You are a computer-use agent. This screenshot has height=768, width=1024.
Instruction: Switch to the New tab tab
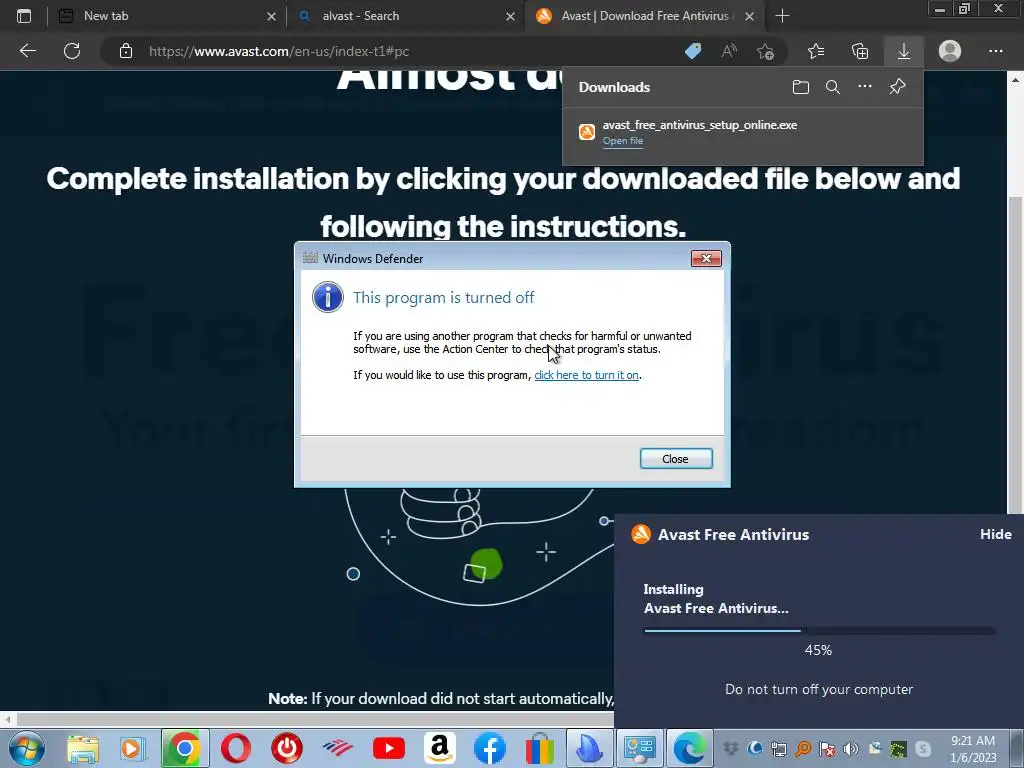[167, 16]
